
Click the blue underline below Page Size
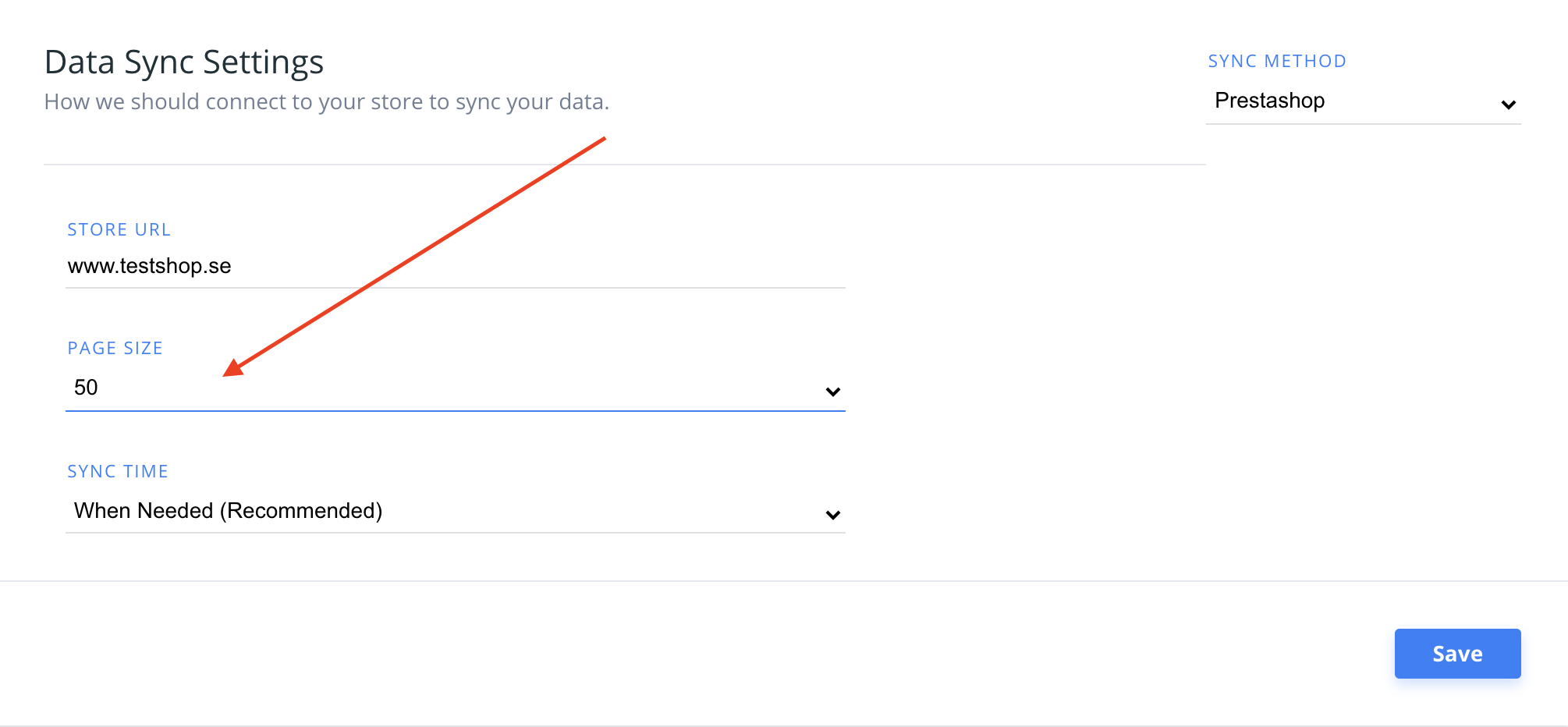(455, 410)
